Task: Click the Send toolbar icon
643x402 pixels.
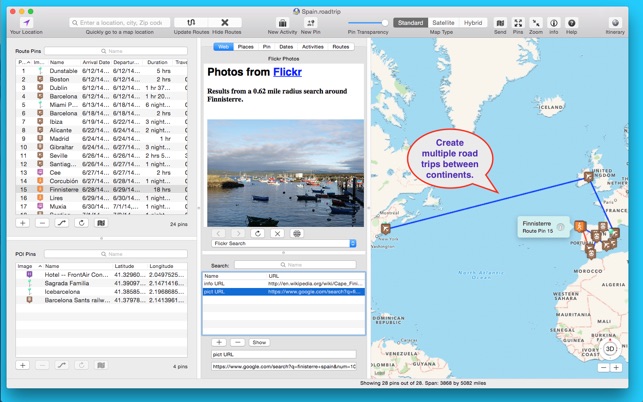Action: tap(500, 23)
